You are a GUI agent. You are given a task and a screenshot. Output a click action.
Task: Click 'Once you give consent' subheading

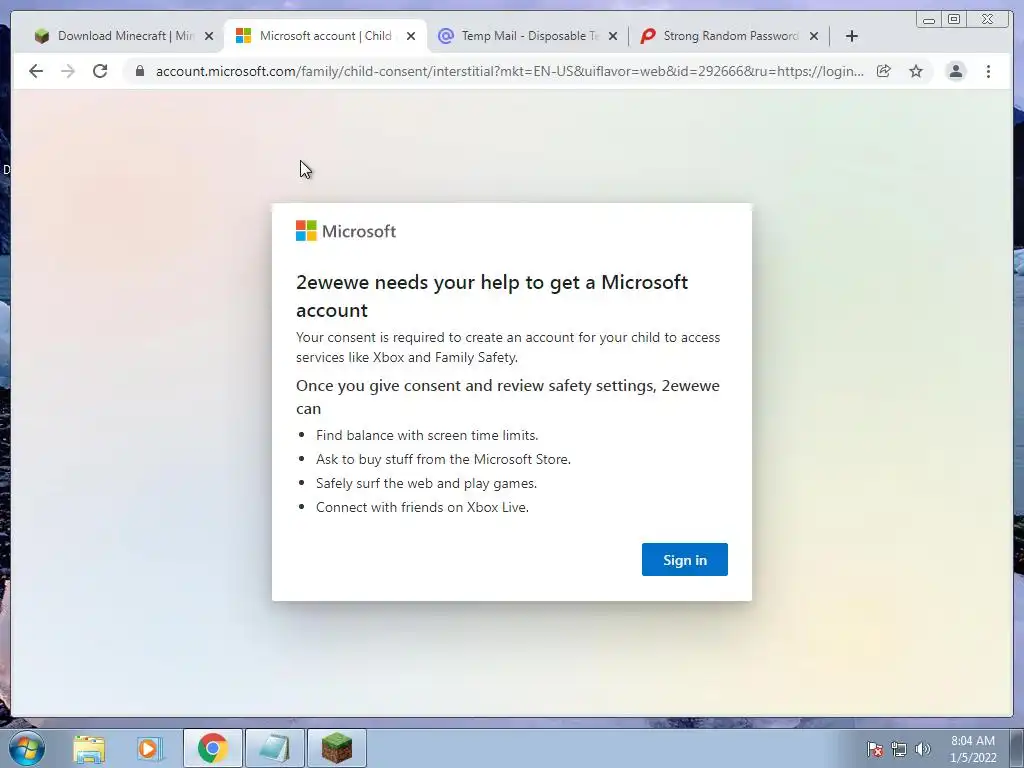508,397
